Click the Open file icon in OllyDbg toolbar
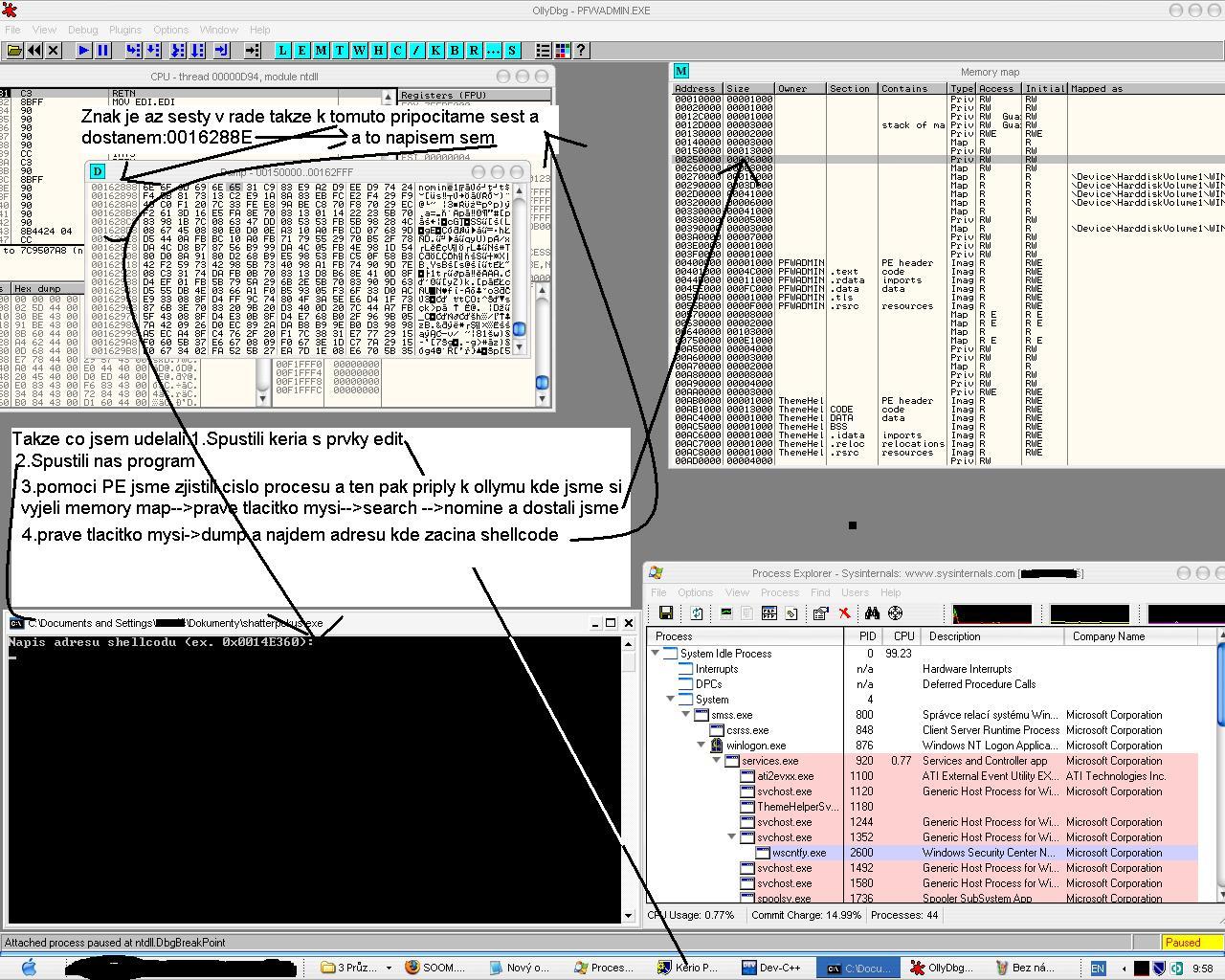This screenshot has height=980, width=1225. [x=14, y=50]
